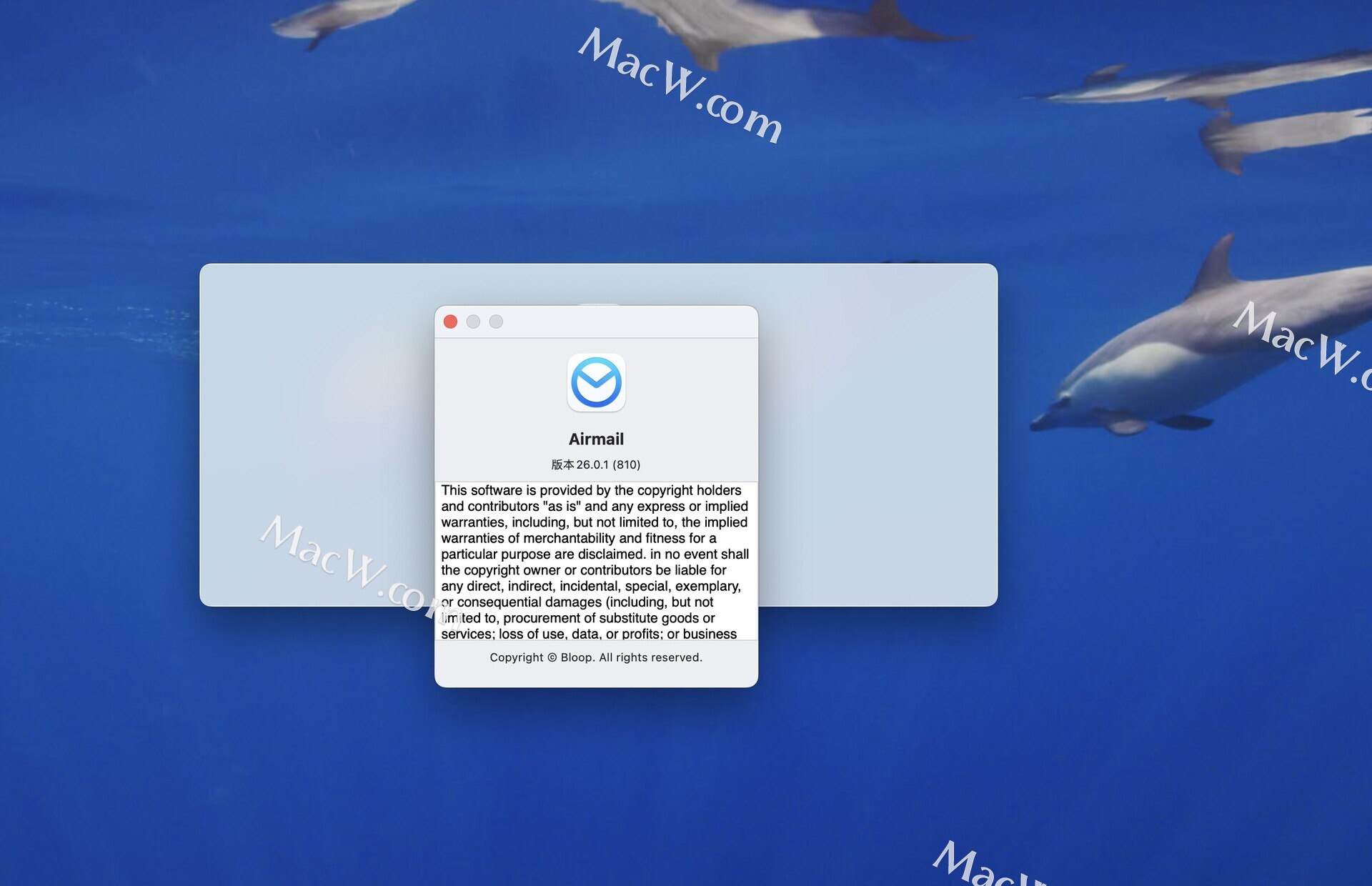
Task: Click the bold Airmail app name
Action: 596,439
